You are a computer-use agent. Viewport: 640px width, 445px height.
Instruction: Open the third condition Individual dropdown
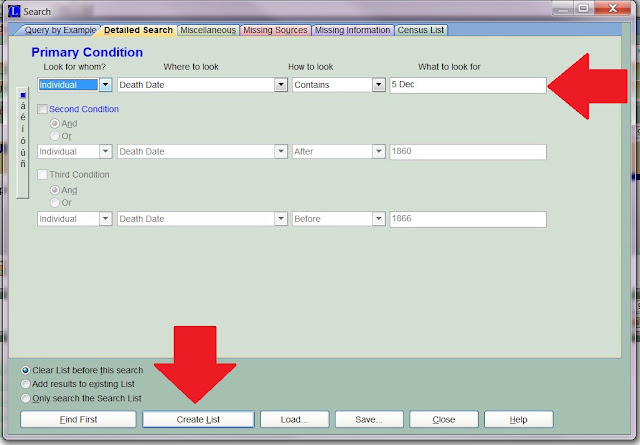[106, 218]
